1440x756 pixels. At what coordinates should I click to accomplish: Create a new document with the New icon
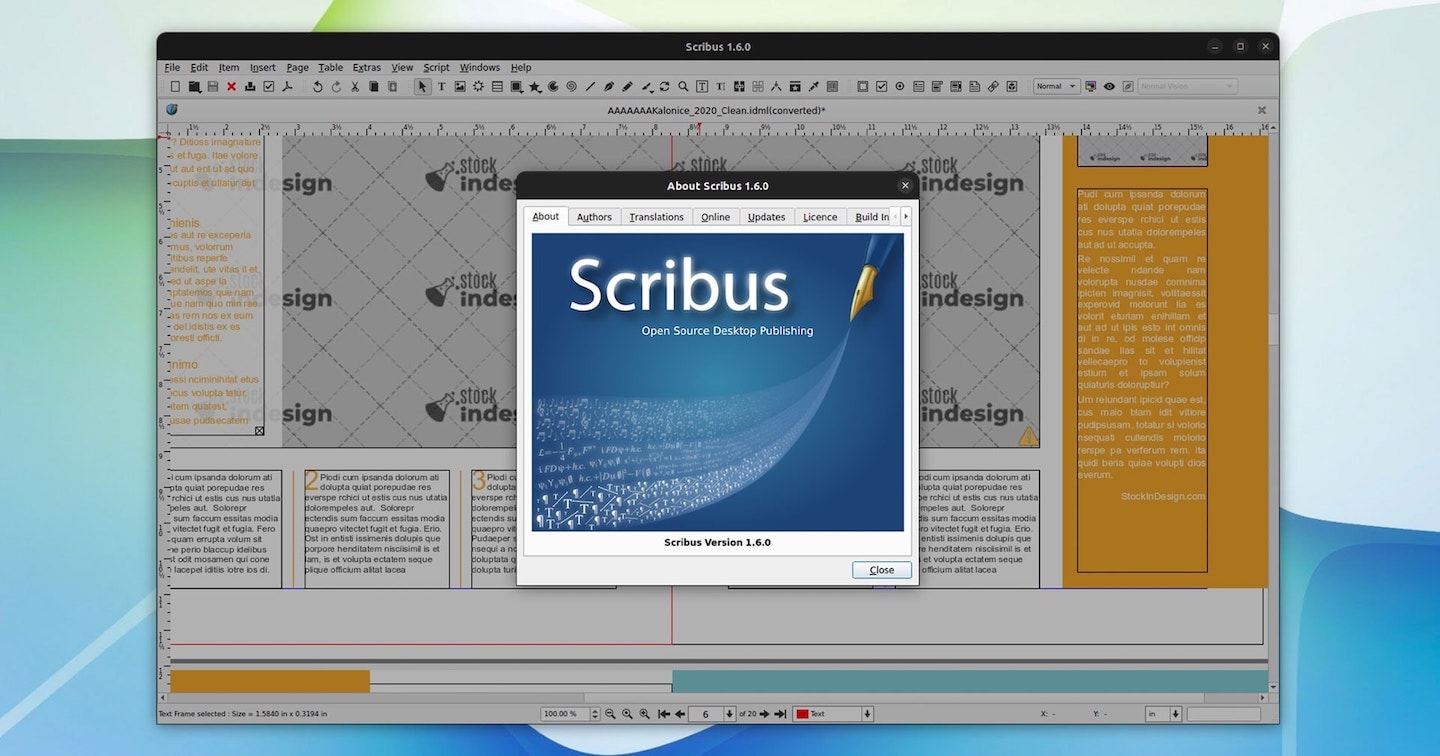(x=175, y=87)
